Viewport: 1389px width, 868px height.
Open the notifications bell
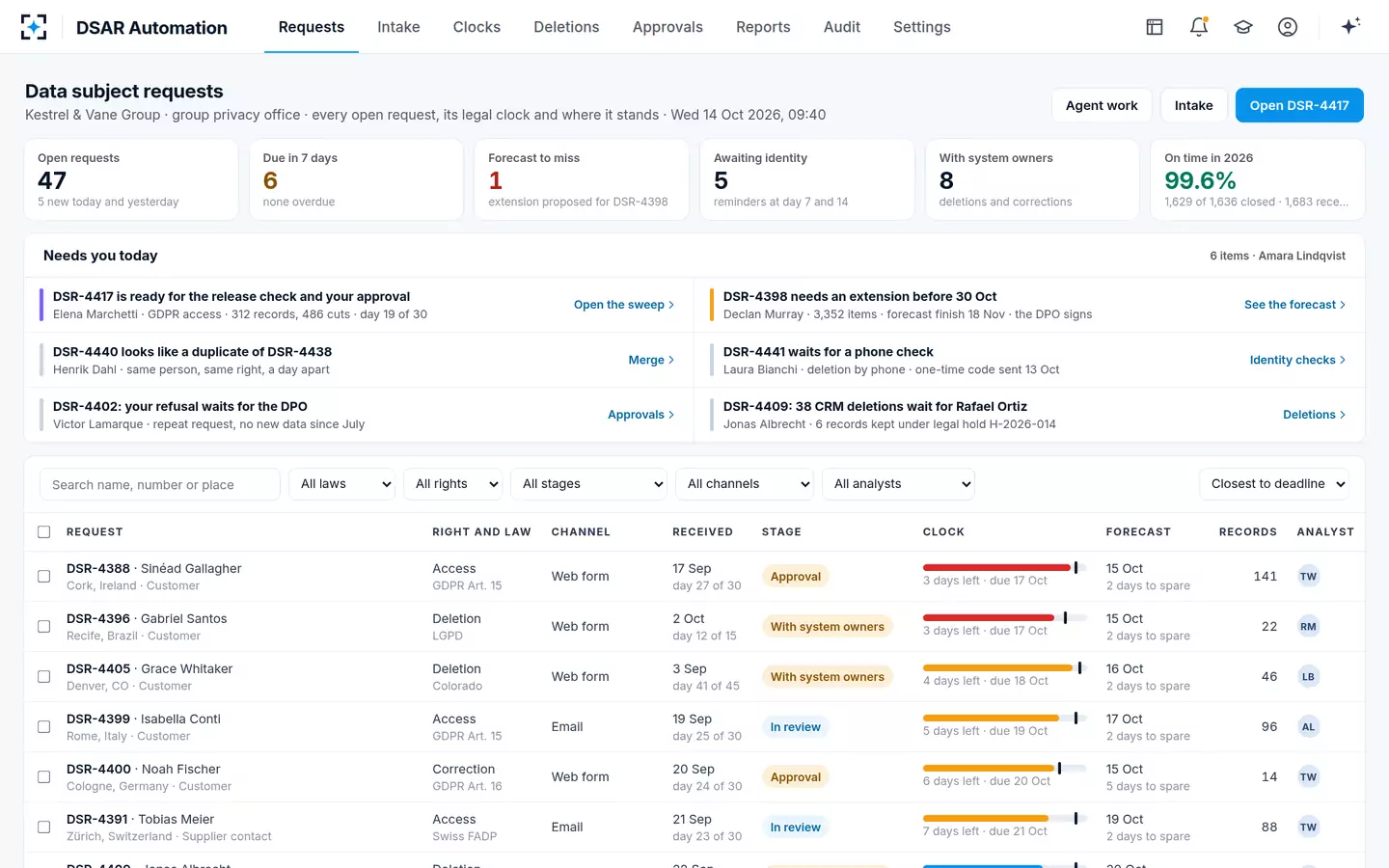(x=1199, y=27)
